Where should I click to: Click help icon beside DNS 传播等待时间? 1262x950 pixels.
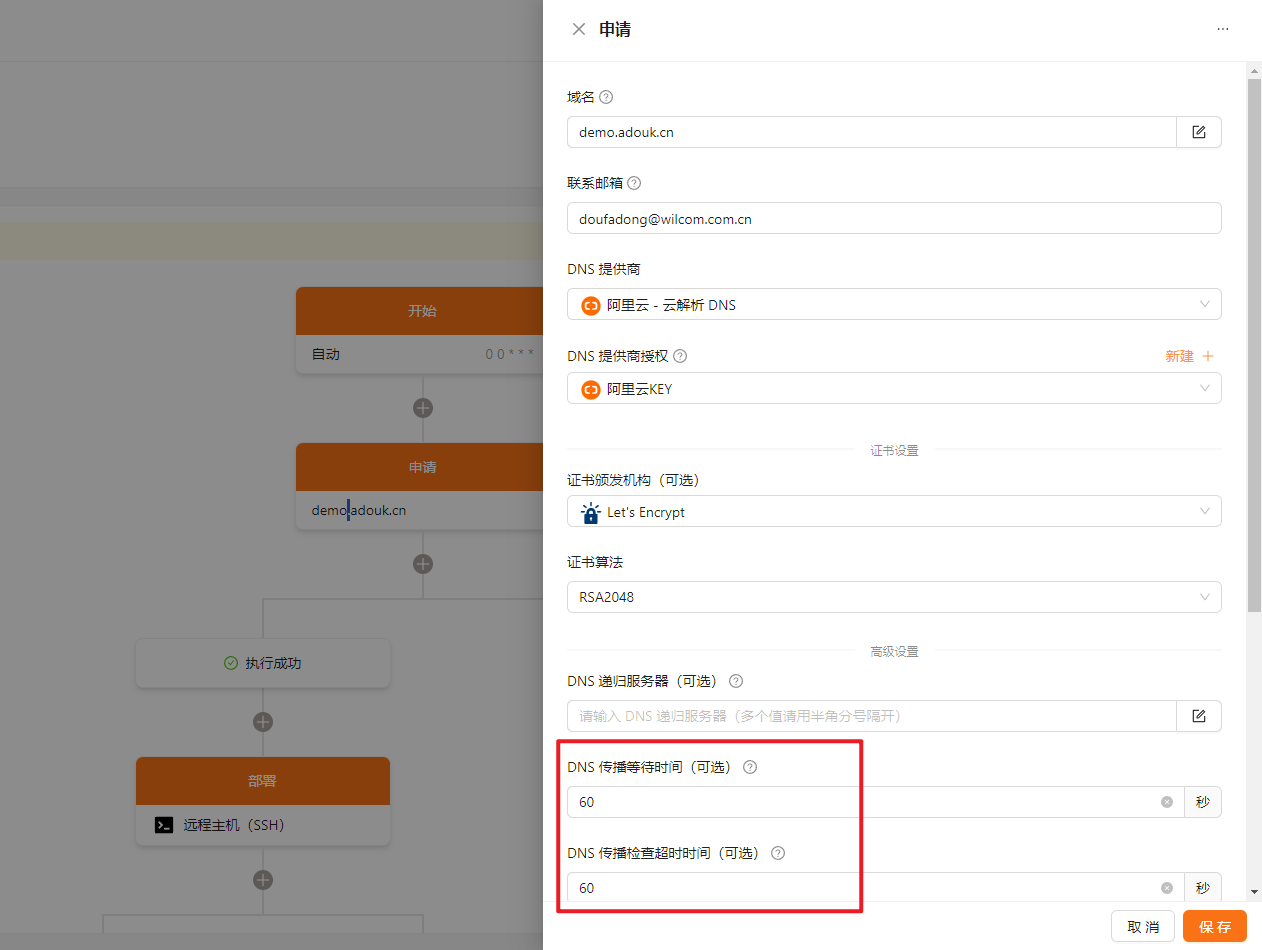tap(750, 767)
